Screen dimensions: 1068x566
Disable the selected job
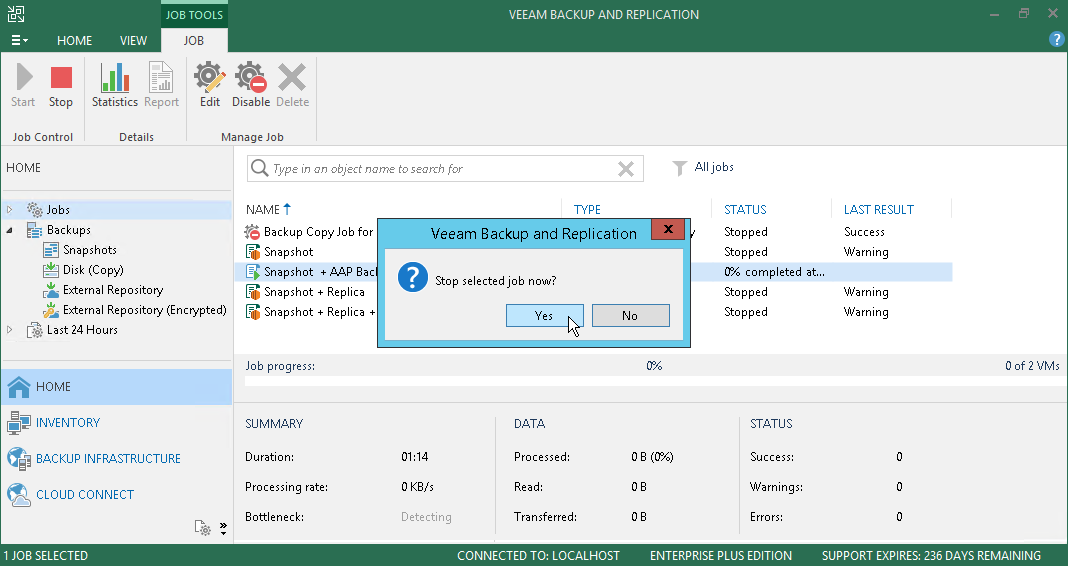coord(251,84)
